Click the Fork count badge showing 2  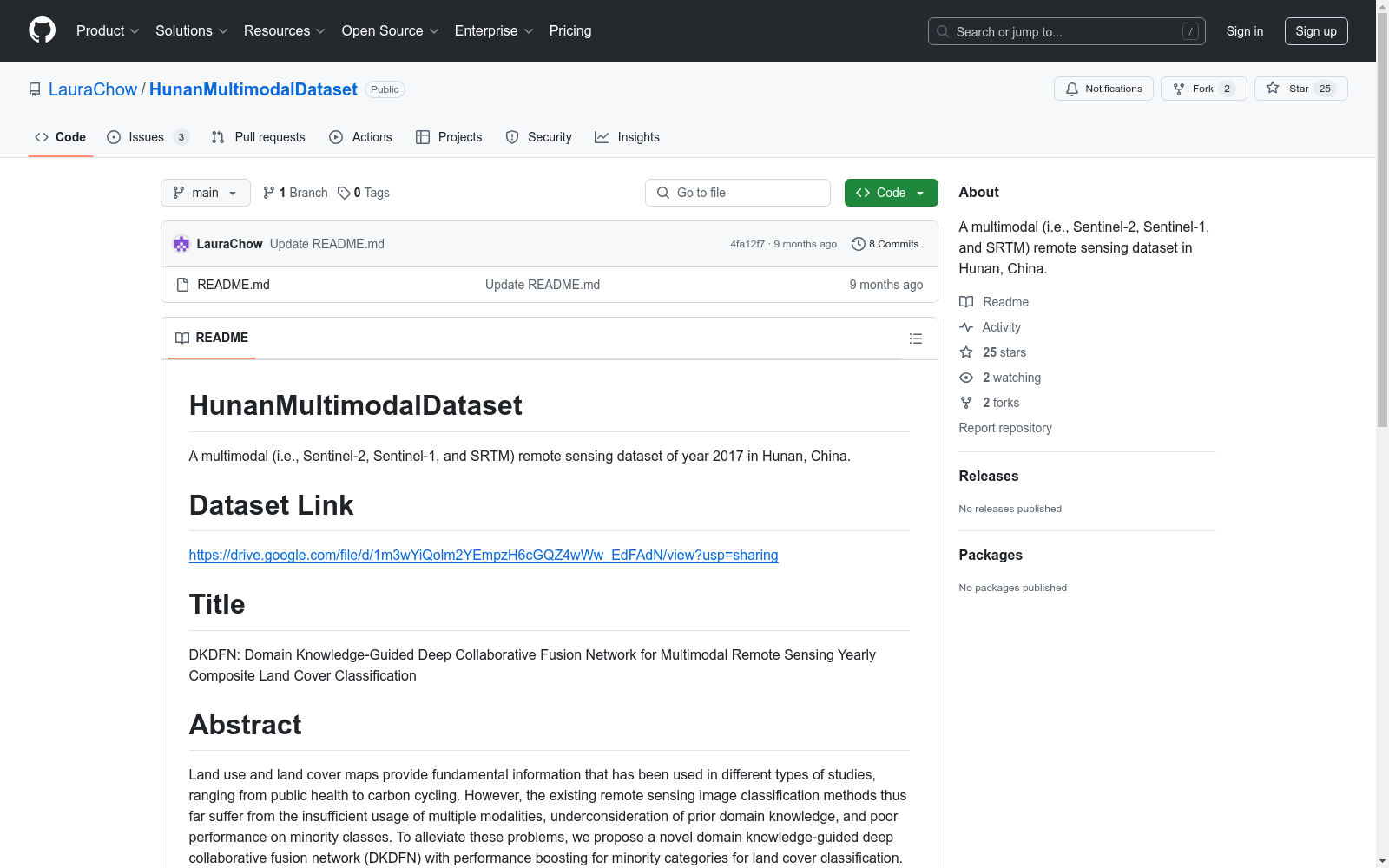click(1227, 89)
